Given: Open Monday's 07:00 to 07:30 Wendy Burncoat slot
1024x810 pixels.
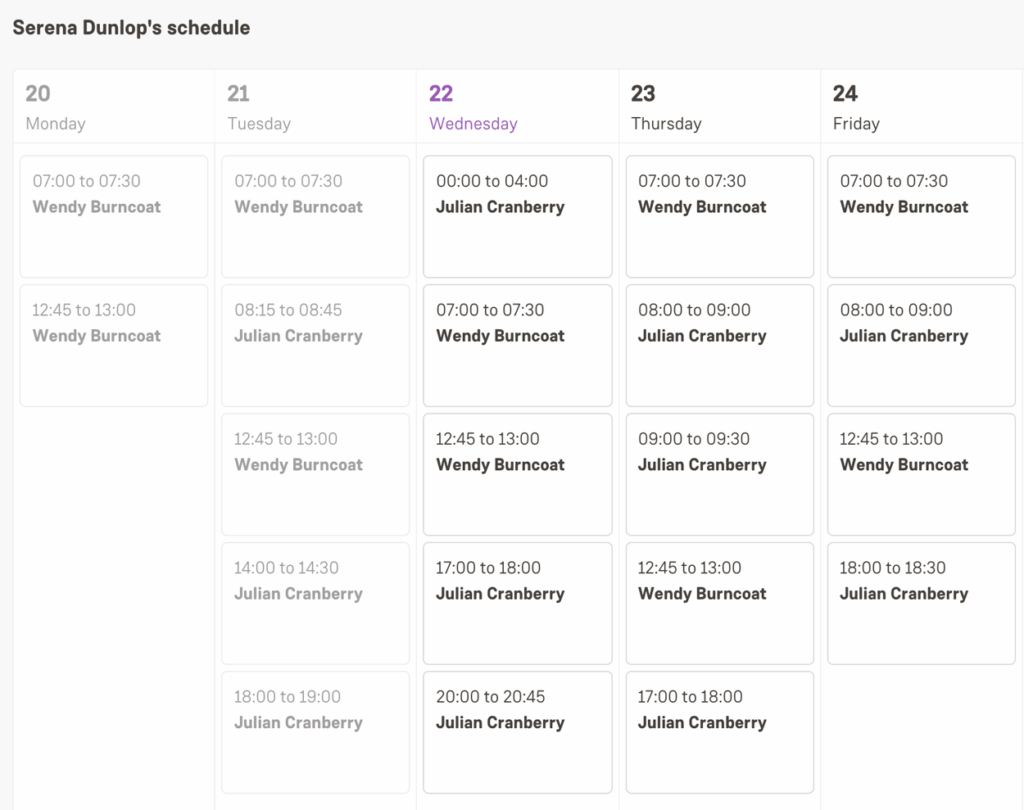Looking at the screenshot, I should click(x=114, y=216).
